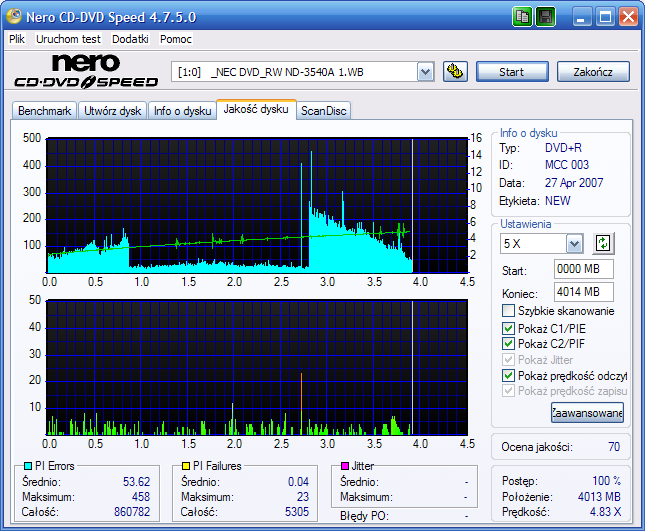645x531 pixels.
Task: Click the PI Failures lower graph
Action: click(257, 367)
